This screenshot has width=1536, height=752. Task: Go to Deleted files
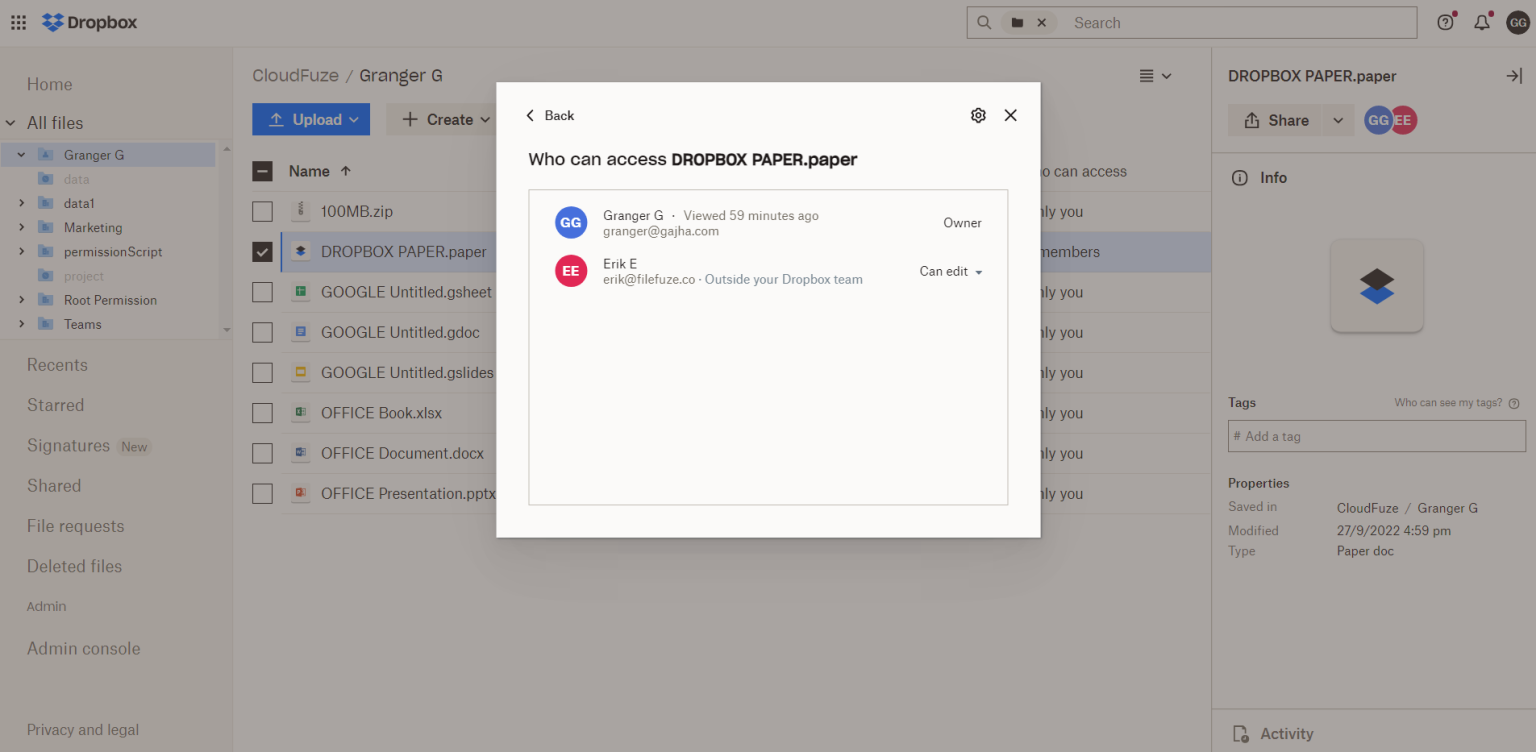74,566
